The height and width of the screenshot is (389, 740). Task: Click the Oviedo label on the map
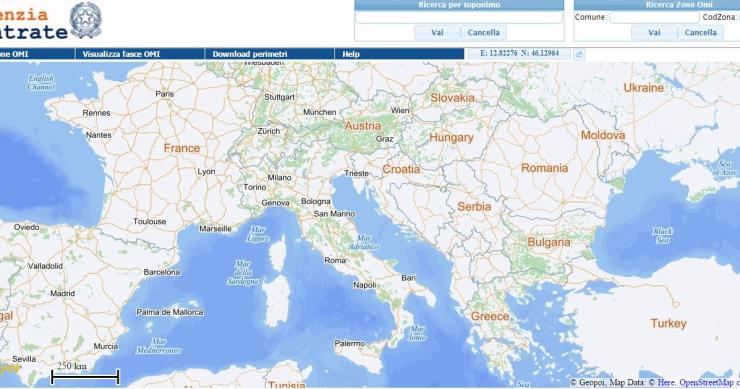click(x=26, y=228)
